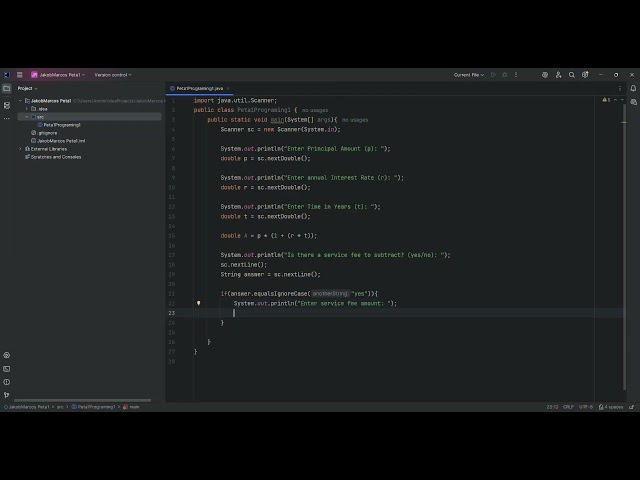Click the 'anotherString:' parameter hint

(x=330, y=294)
